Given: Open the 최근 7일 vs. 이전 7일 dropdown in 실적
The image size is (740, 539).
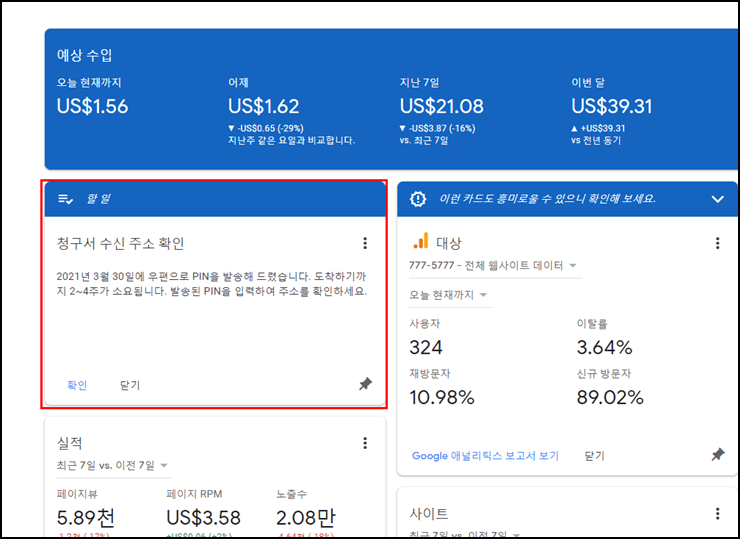Looking at the screenshot, I should coord(112,465).
